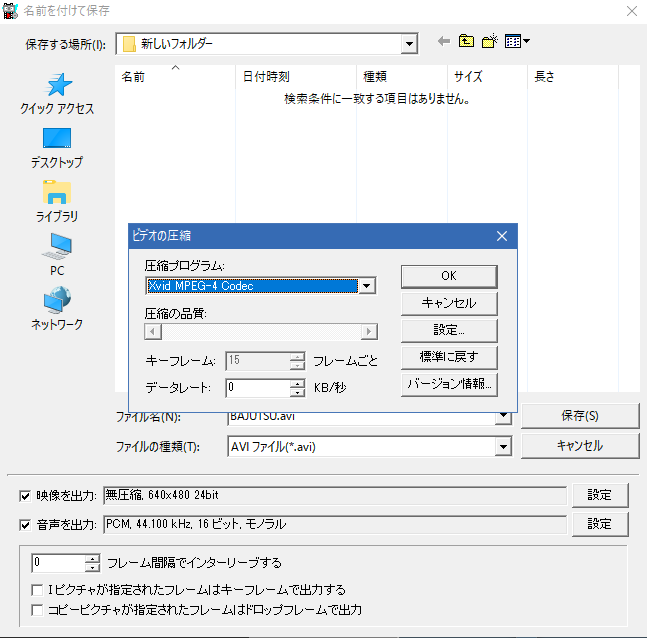Expand the ファイルの種類 dropdown
This screenshot has height=638, width=647.
point(503,447)
